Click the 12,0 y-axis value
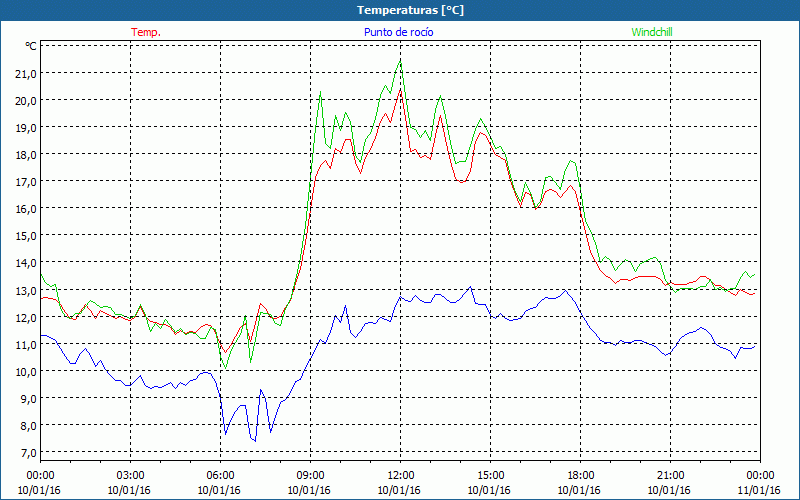This screenshot has width=800, height=500. tap(27, 317)
